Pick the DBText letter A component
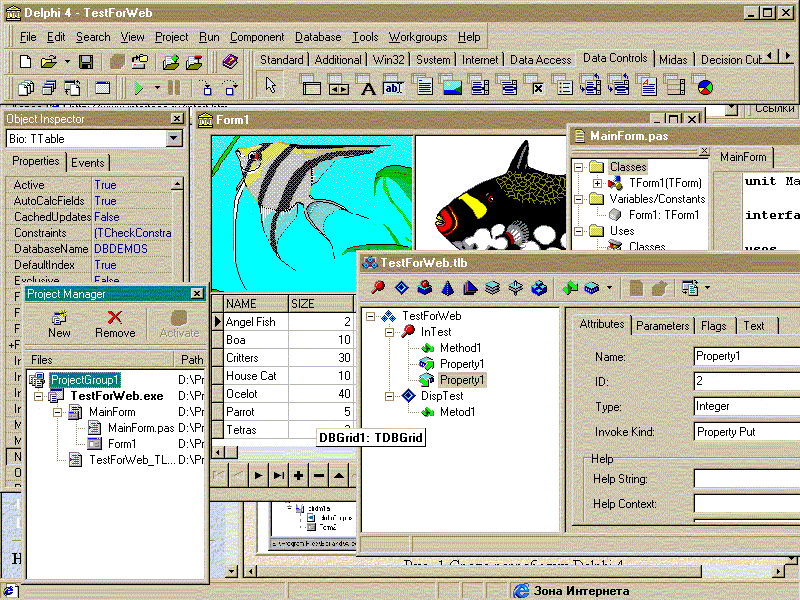This screenshot has width=800, height=600. tap(367, 86)
